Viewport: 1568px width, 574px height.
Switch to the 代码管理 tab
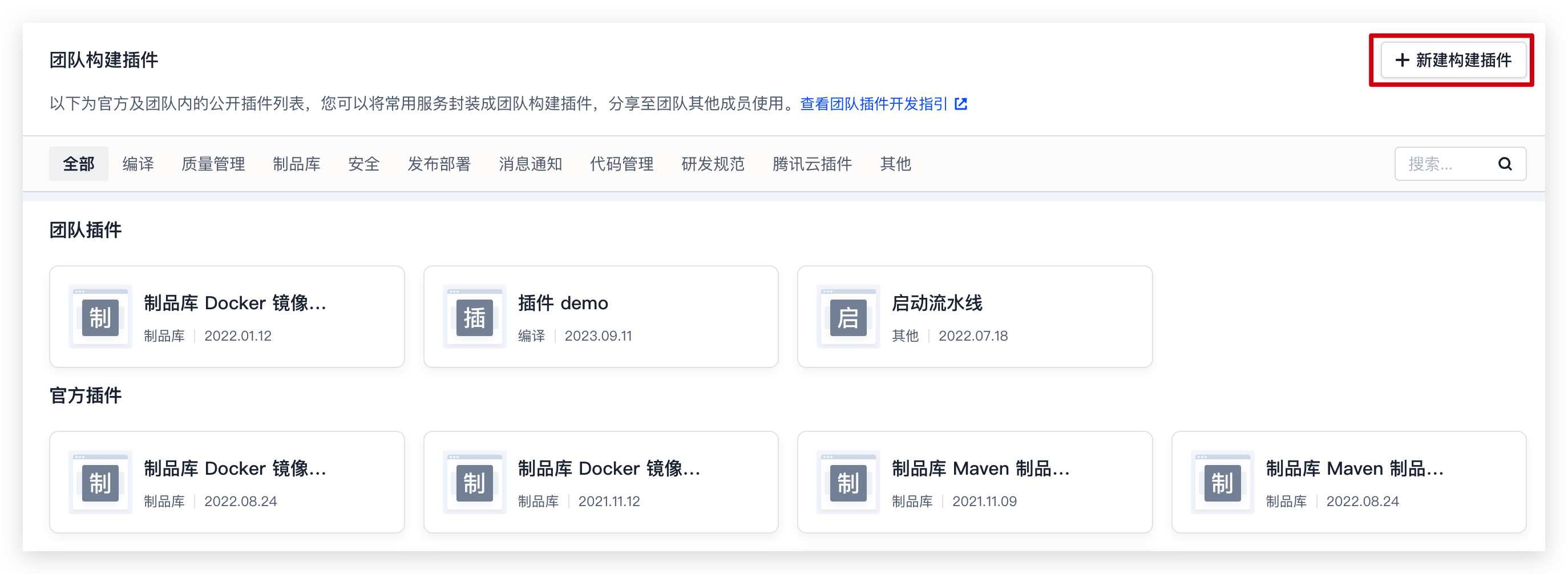621,164
